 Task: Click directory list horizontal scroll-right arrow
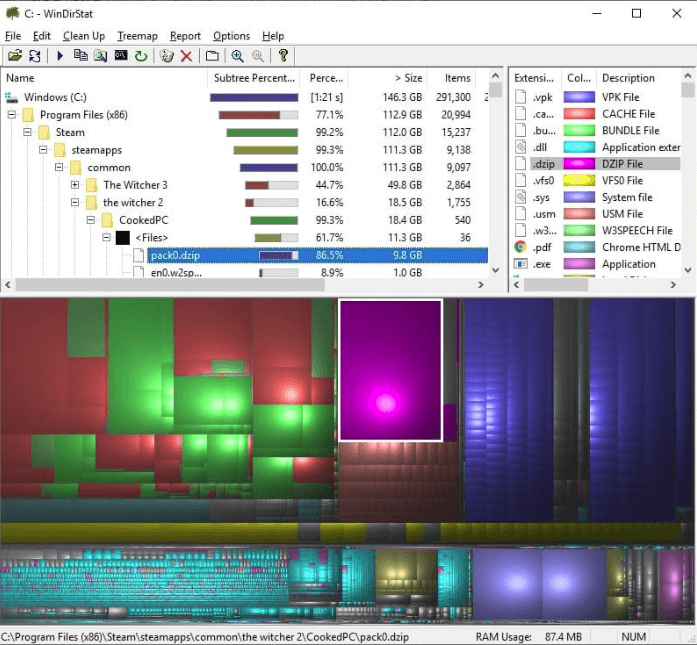pyautogui.click(x=481, y=285)
